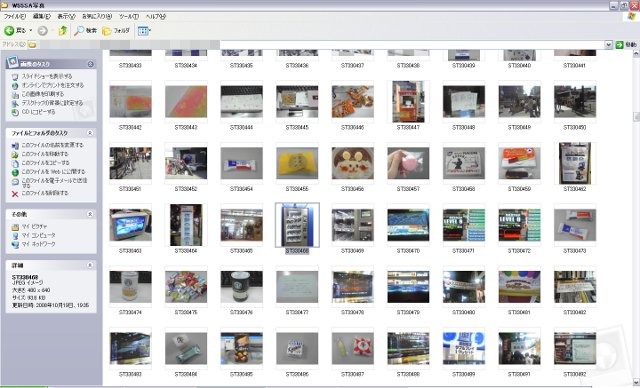640x388 pixels.
Task: Open the 表示(V) menu
Action: (x=66, y=16)
